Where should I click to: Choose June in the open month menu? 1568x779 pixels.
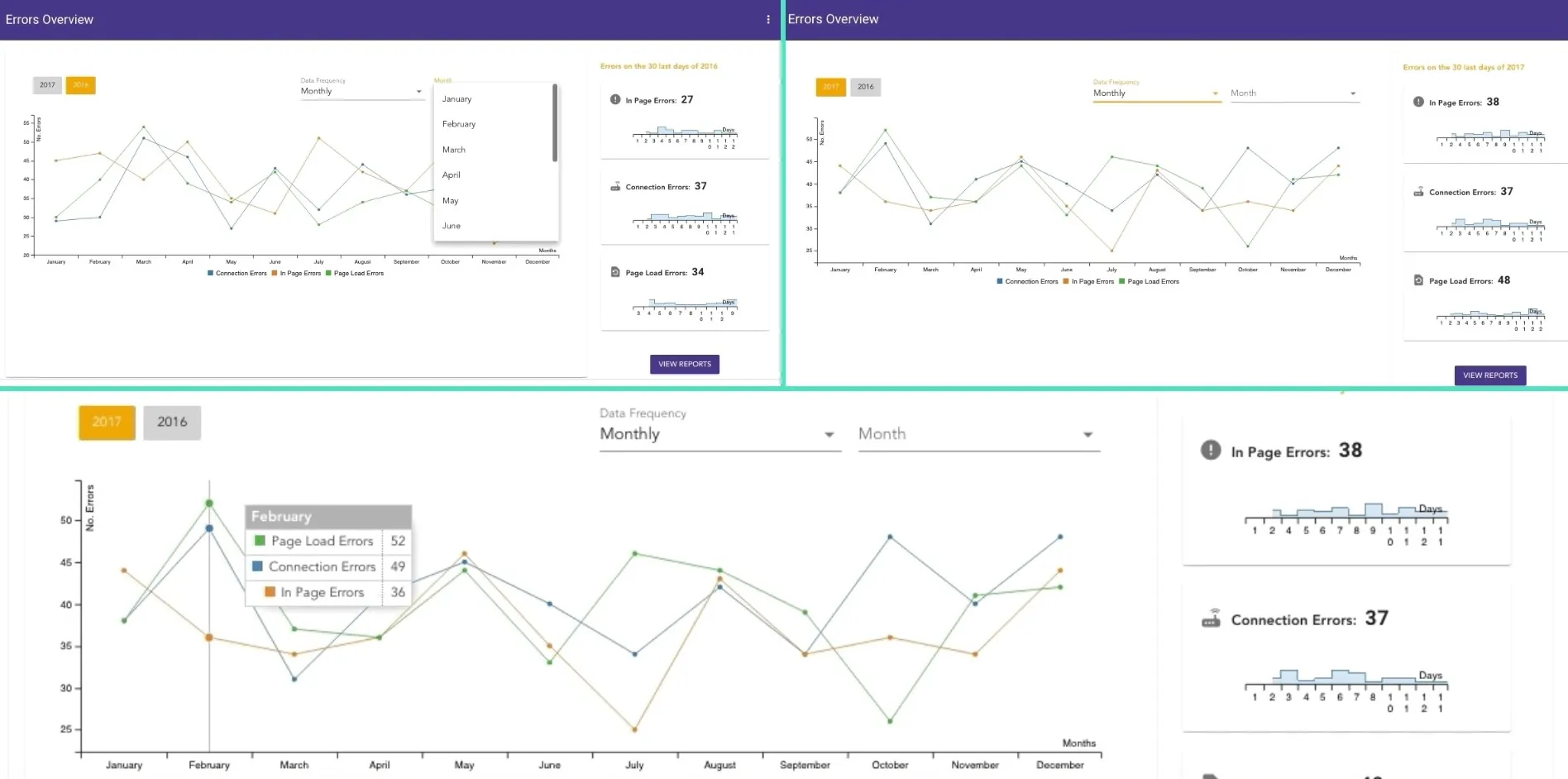point(451,225)
